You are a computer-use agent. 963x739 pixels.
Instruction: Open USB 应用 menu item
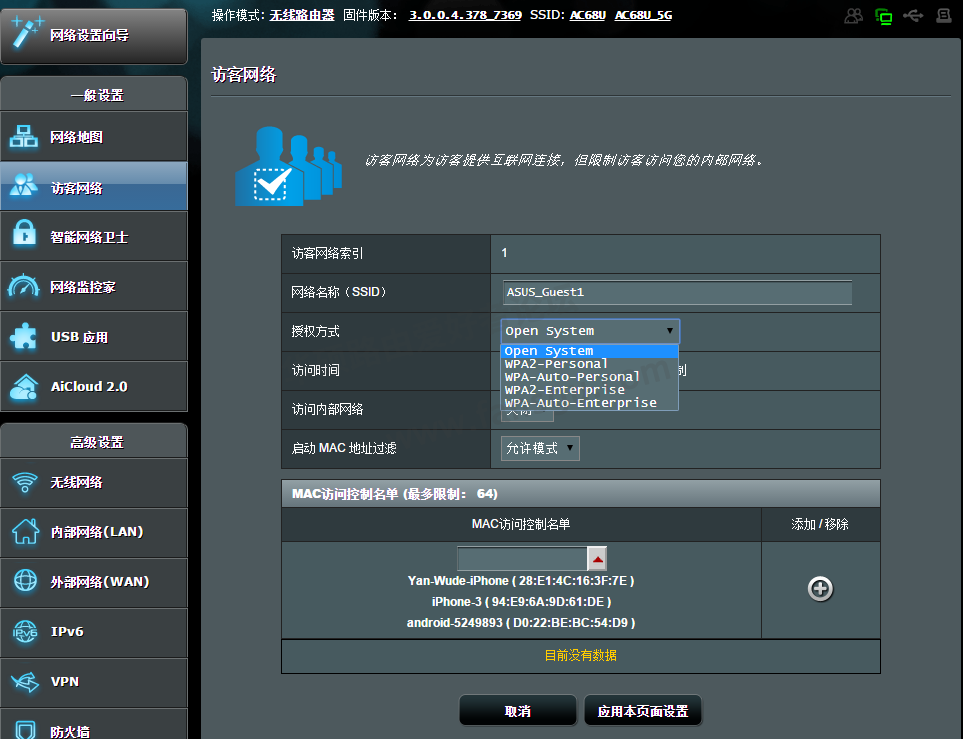[94, 336]
